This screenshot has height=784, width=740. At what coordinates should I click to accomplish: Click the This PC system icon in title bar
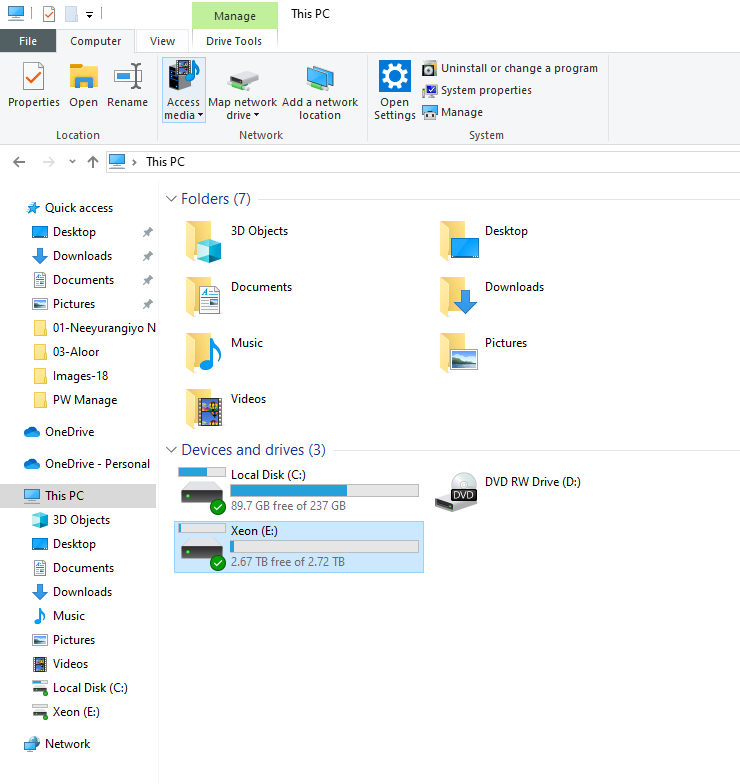[16, 14]
